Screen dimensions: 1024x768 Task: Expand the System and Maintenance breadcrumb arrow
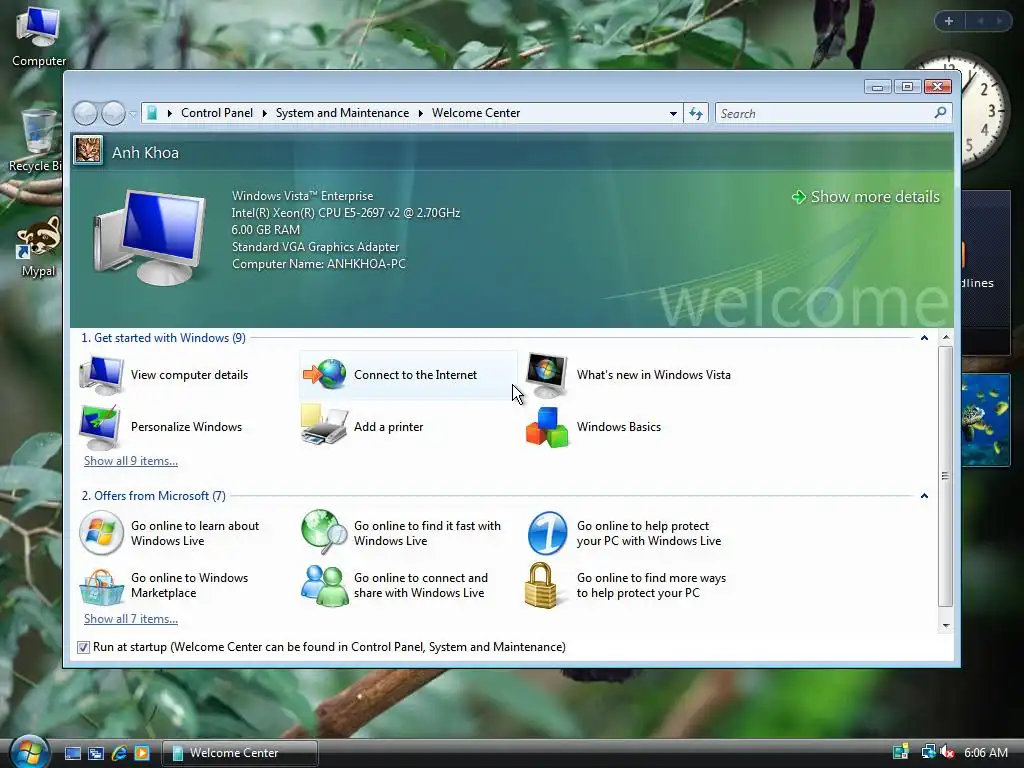(x=421, y=114)
